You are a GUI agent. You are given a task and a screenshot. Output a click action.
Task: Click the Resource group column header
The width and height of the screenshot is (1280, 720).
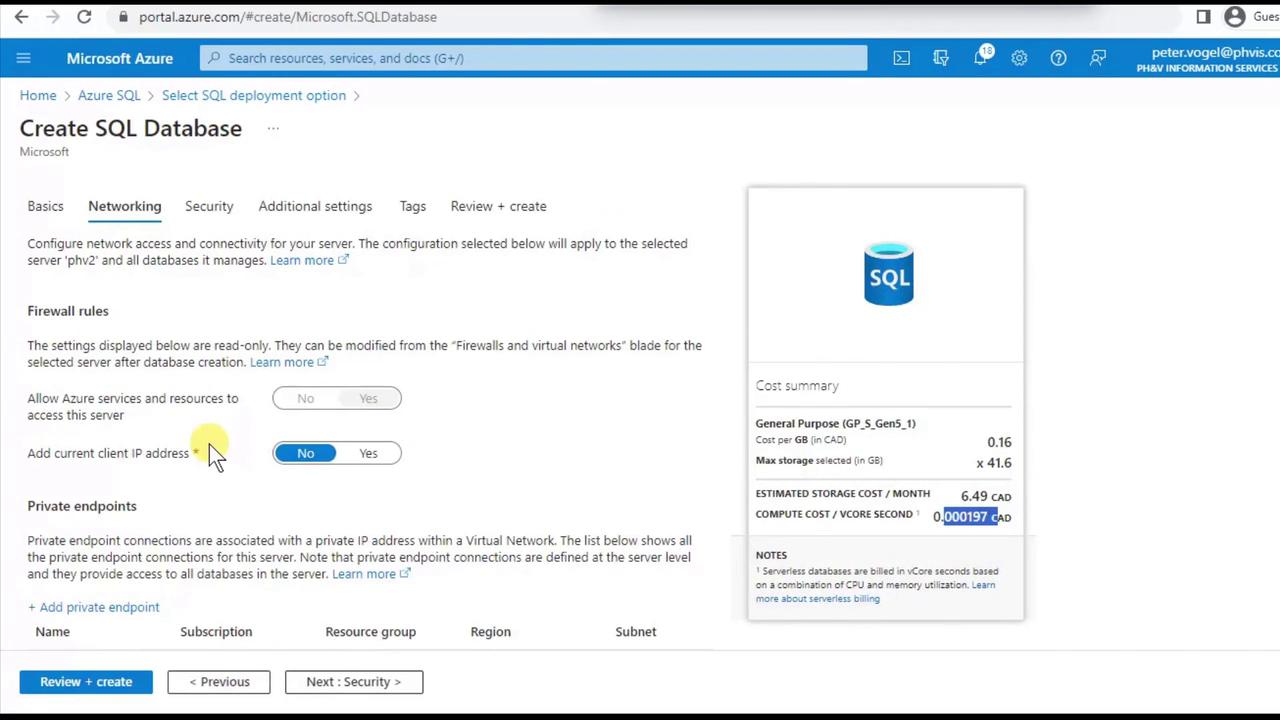point(370,632)
